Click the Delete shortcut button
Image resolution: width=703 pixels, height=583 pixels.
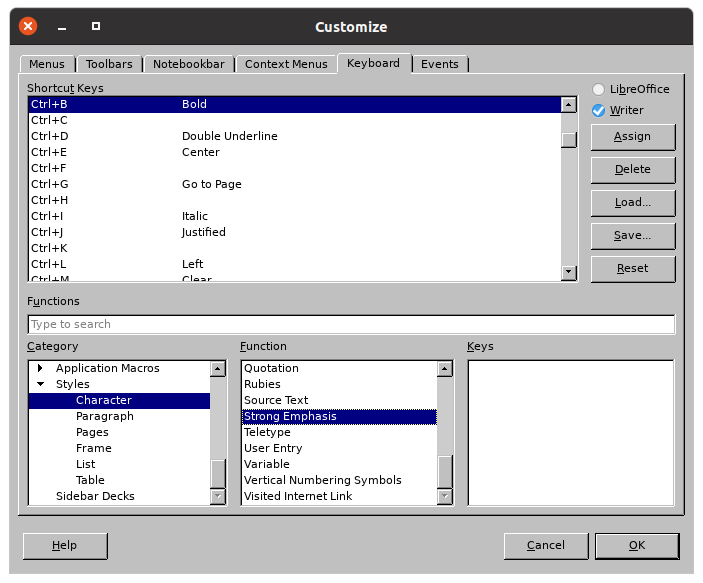[x=633, y=170]
